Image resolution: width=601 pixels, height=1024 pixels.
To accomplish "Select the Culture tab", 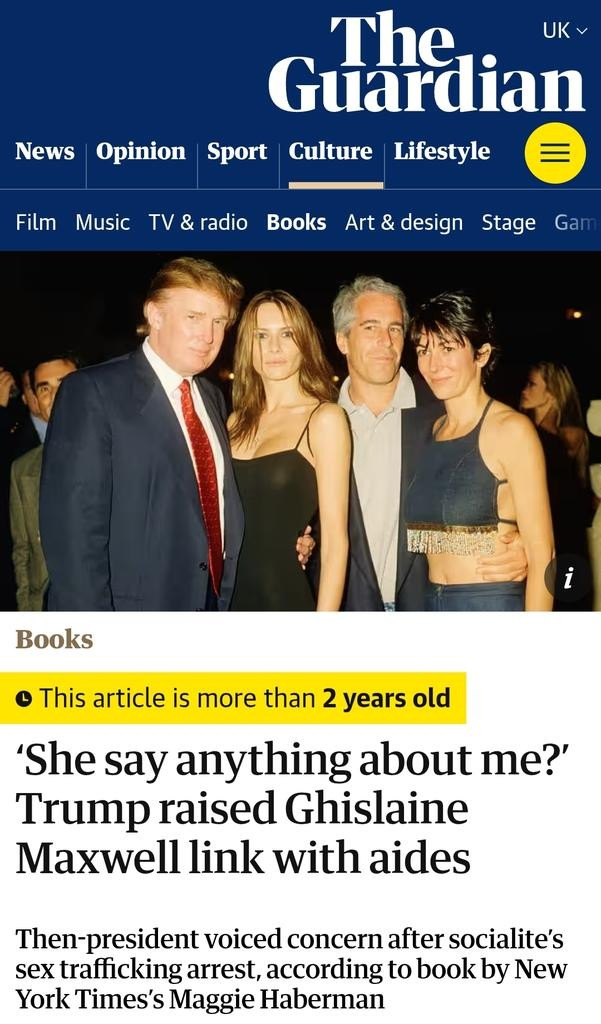I will 331,151.
